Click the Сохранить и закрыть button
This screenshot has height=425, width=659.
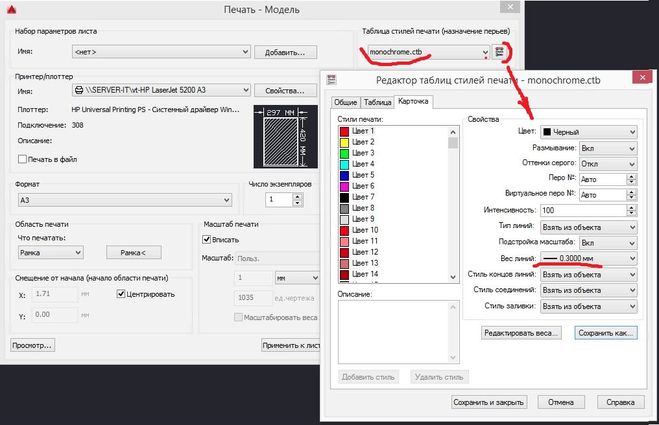coord(488,402)
